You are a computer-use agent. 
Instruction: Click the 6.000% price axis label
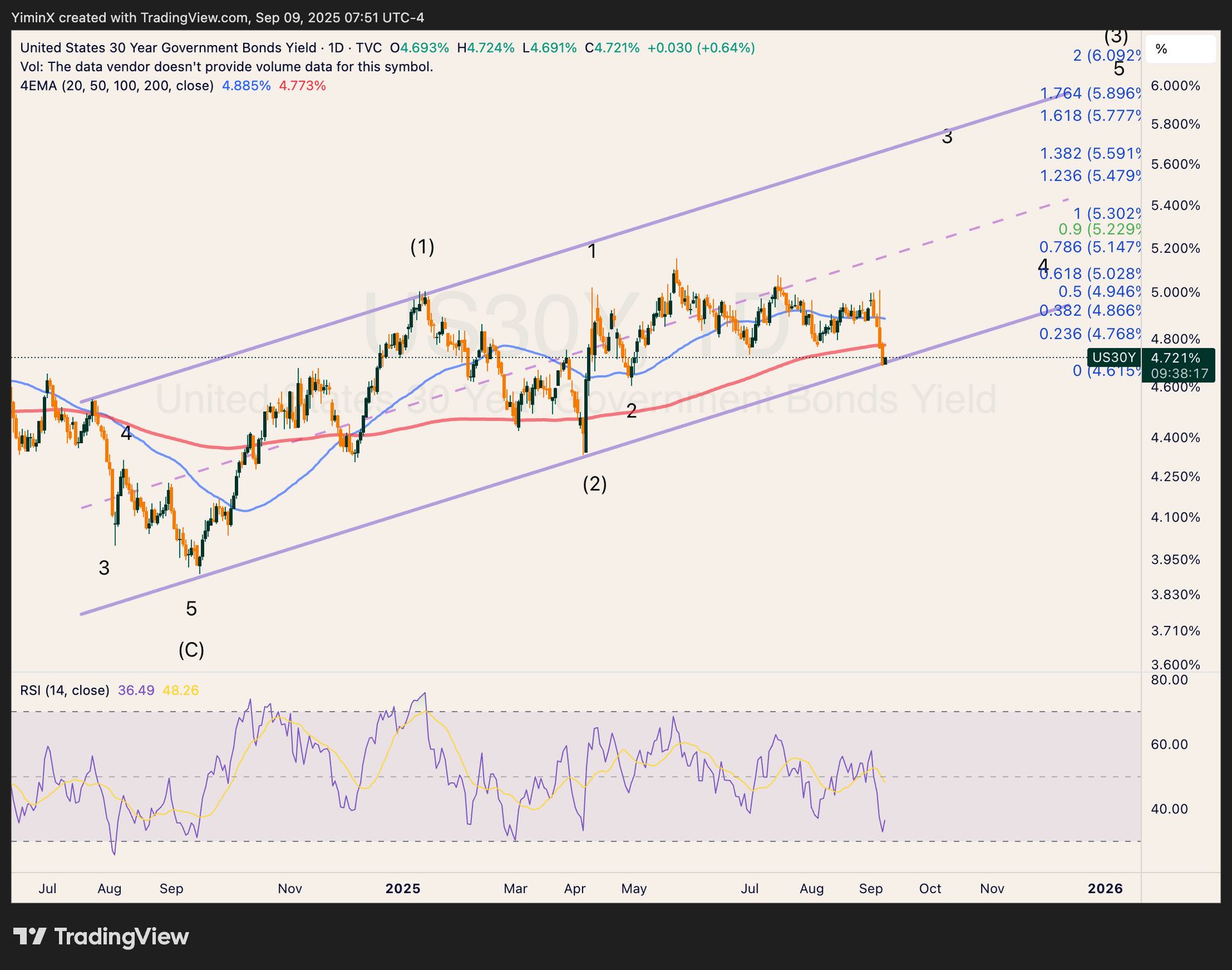click(1175, 86)
